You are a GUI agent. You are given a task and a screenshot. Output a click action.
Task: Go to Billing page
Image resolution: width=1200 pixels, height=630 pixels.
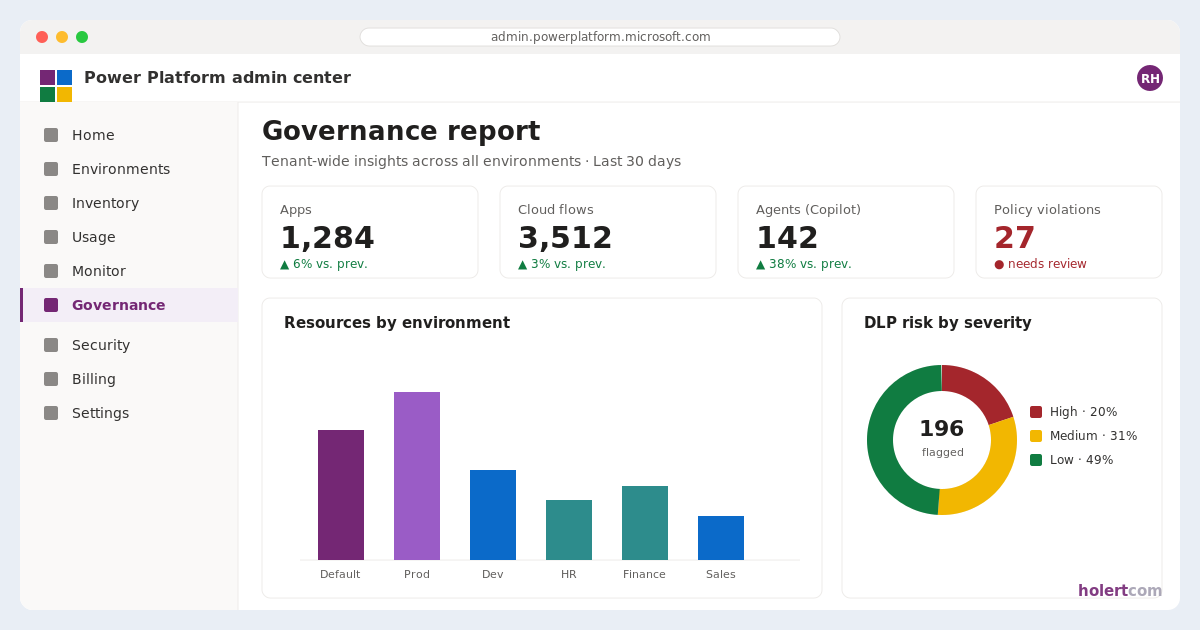129,379
